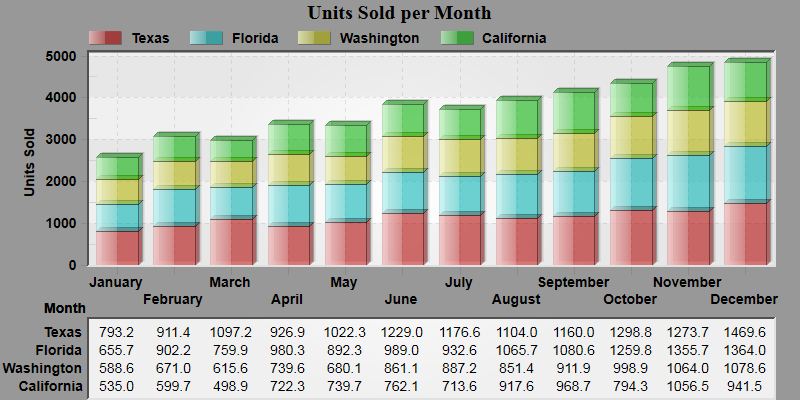Click the red Texas segment of December bar
This screenshot has height=400, width=800.
747,233
